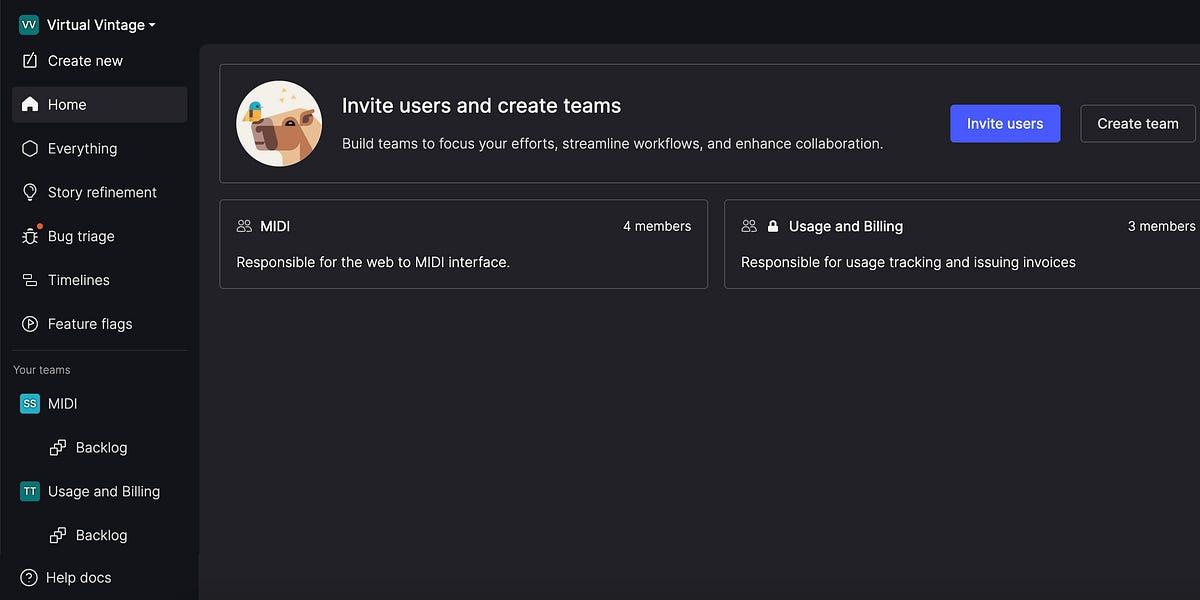This screenshot has width=1200, height=600.
Task: Open the MIDI team card
Action: pos(463,244)
